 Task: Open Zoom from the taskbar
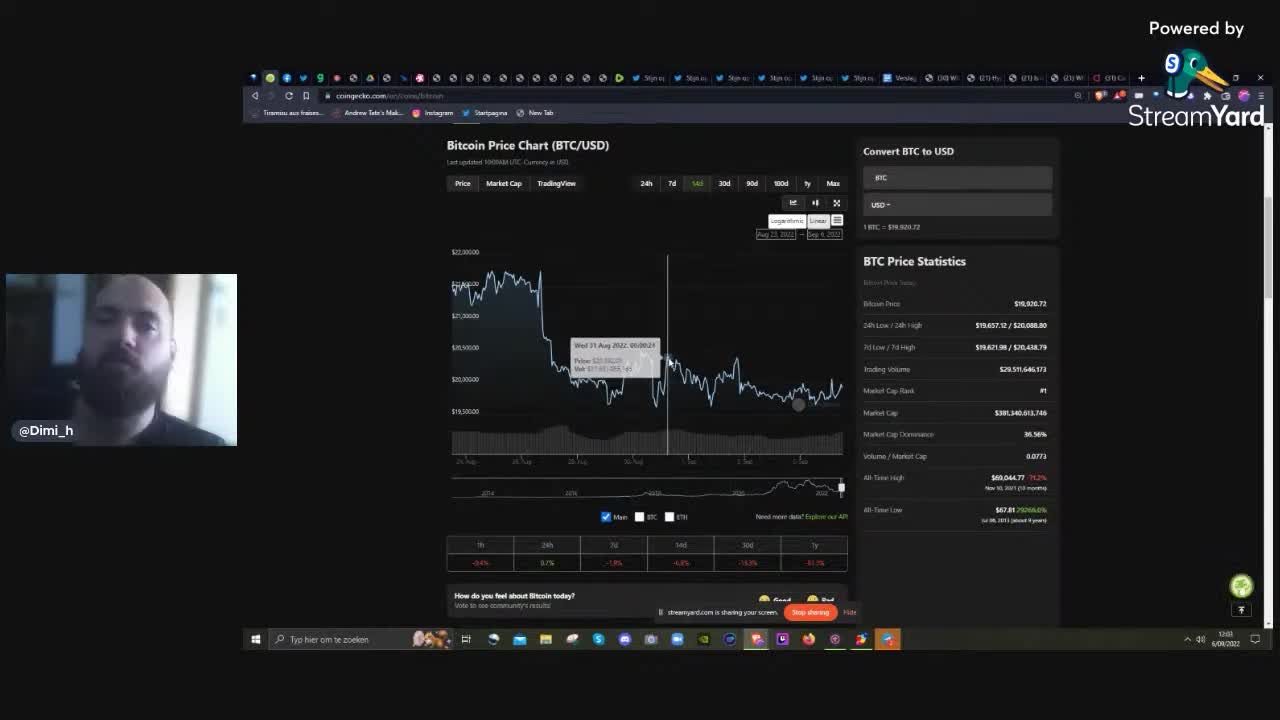tap(677, 640)
